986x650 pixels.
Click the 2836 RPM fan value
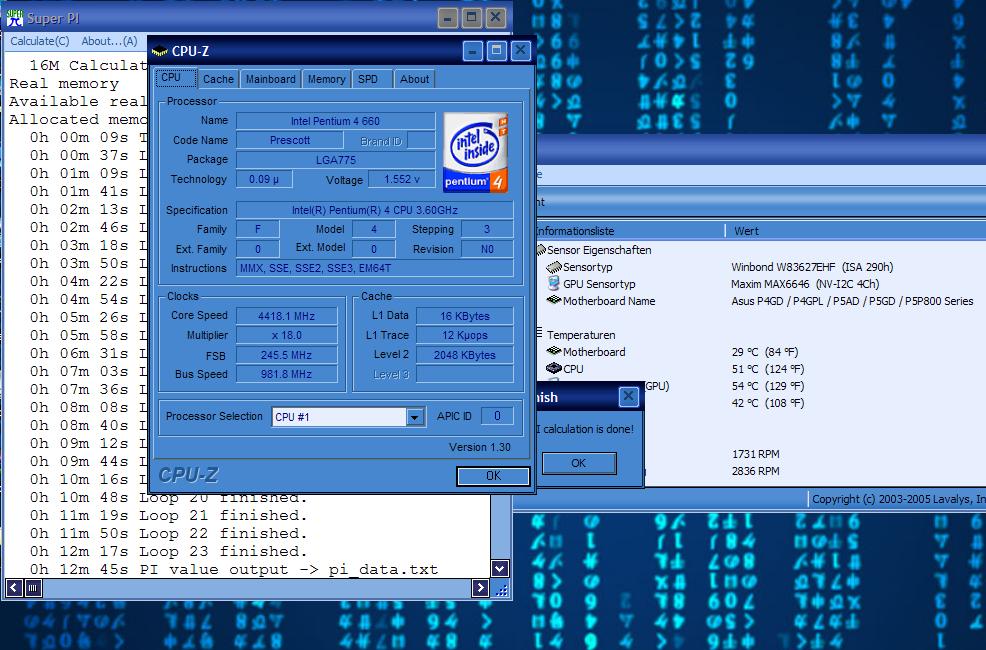[x=755, y=470]
